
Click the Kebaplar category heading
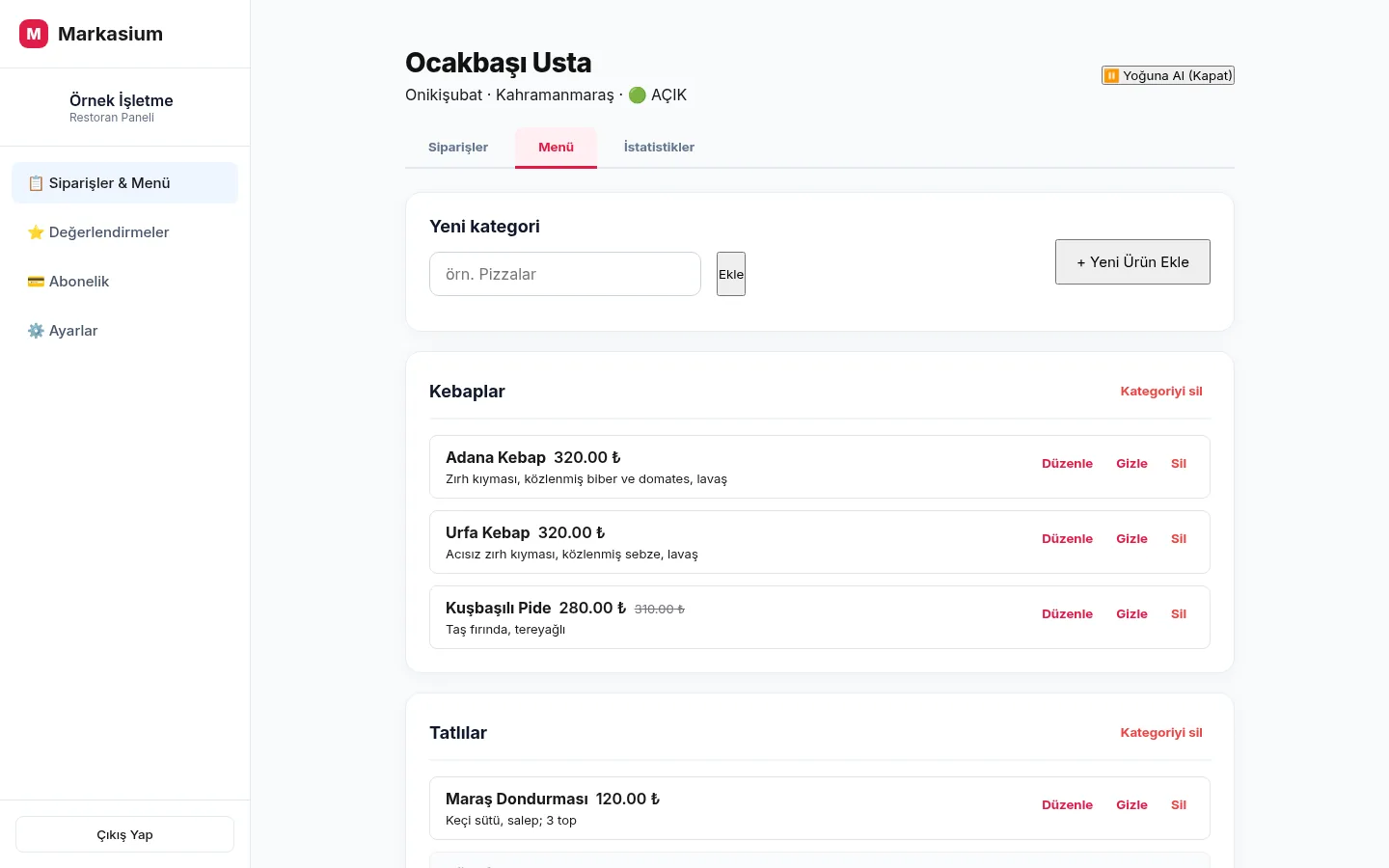(x=467, y=392)
